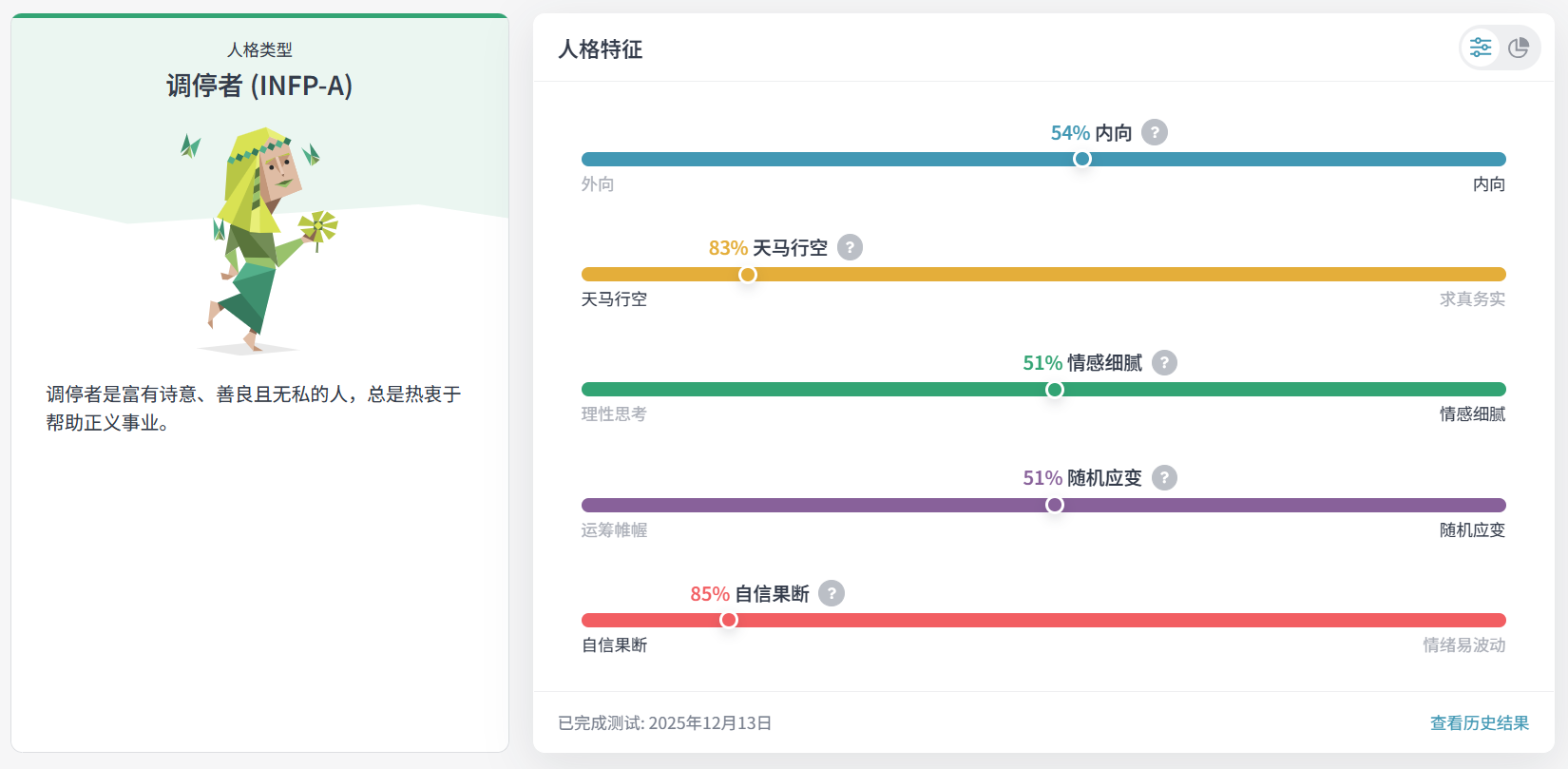Click the green 情感细腻 slider handle
The width and height of the screenshot is (1568, 769).
[x=1055, y=390]
